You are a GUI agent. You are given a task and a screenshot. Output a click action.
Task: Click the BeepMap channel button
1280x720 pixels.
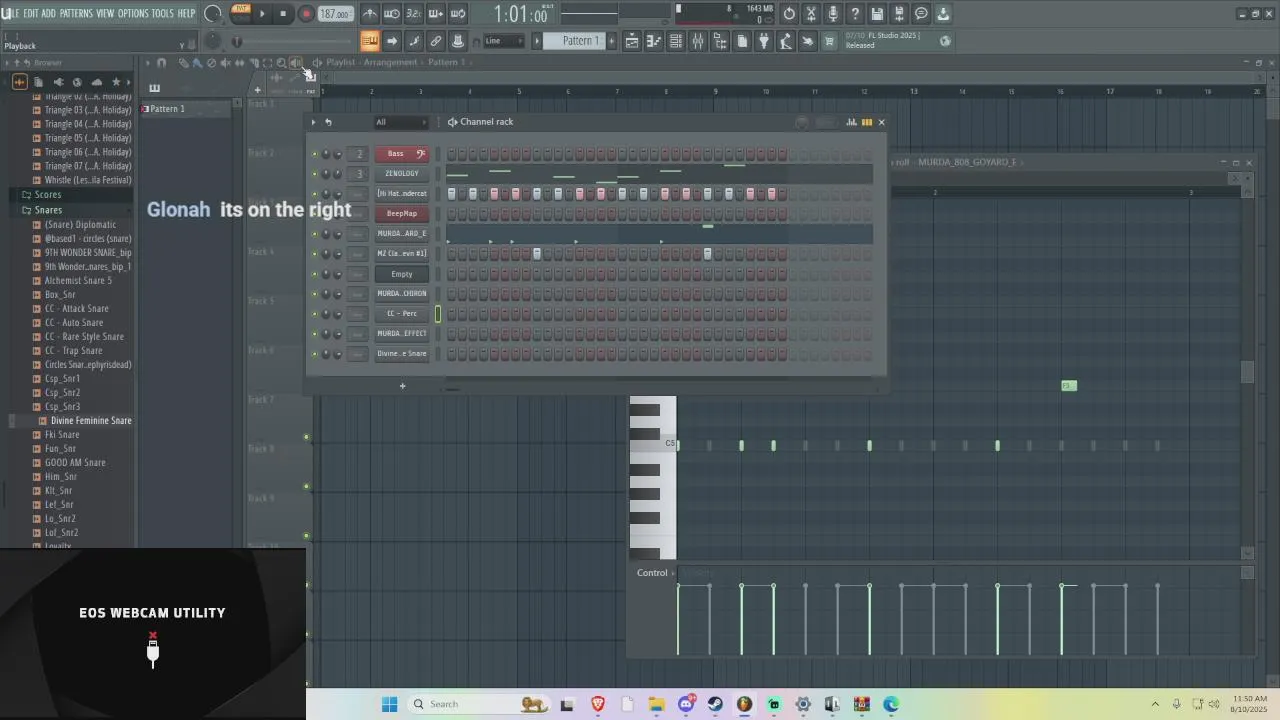click(402, 214)
